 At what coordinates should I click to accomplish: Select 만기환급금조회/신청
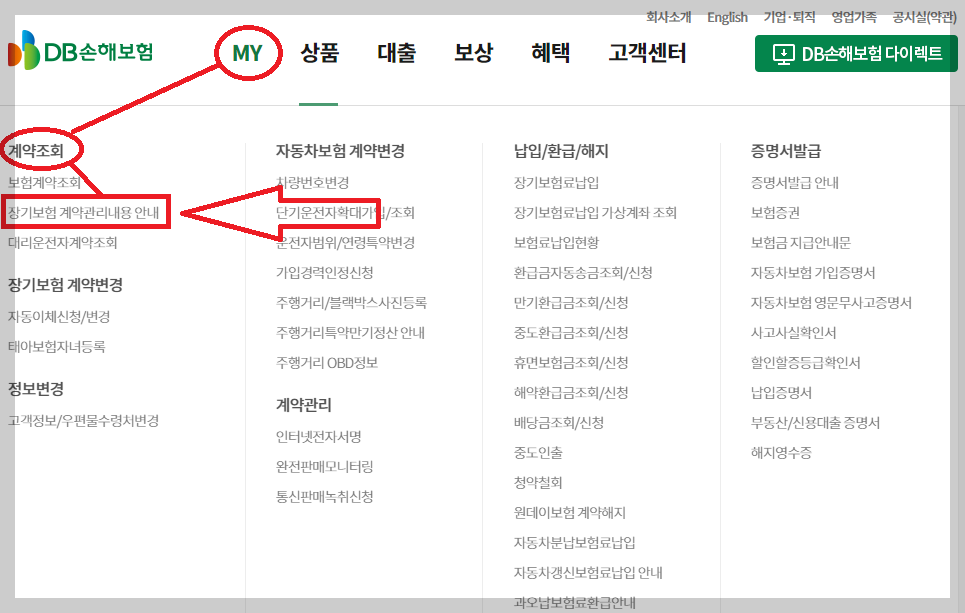(571, 303)
